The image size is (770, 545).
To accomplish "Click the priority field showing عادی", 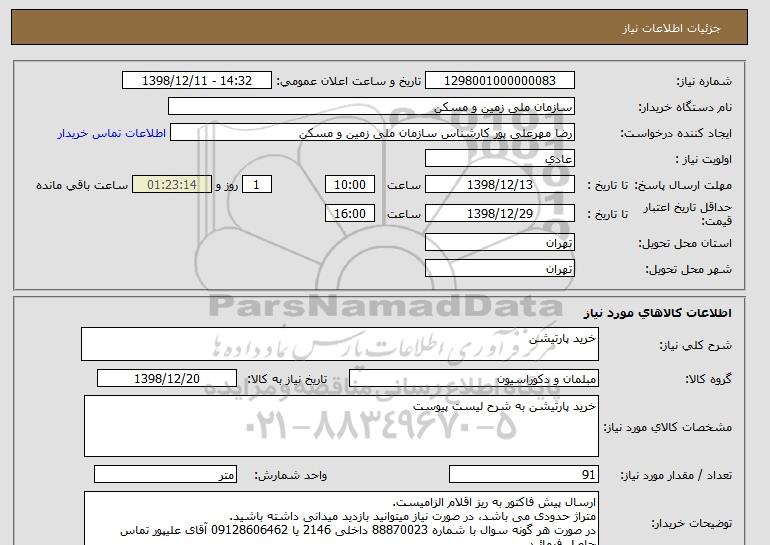I will [499, 159].
